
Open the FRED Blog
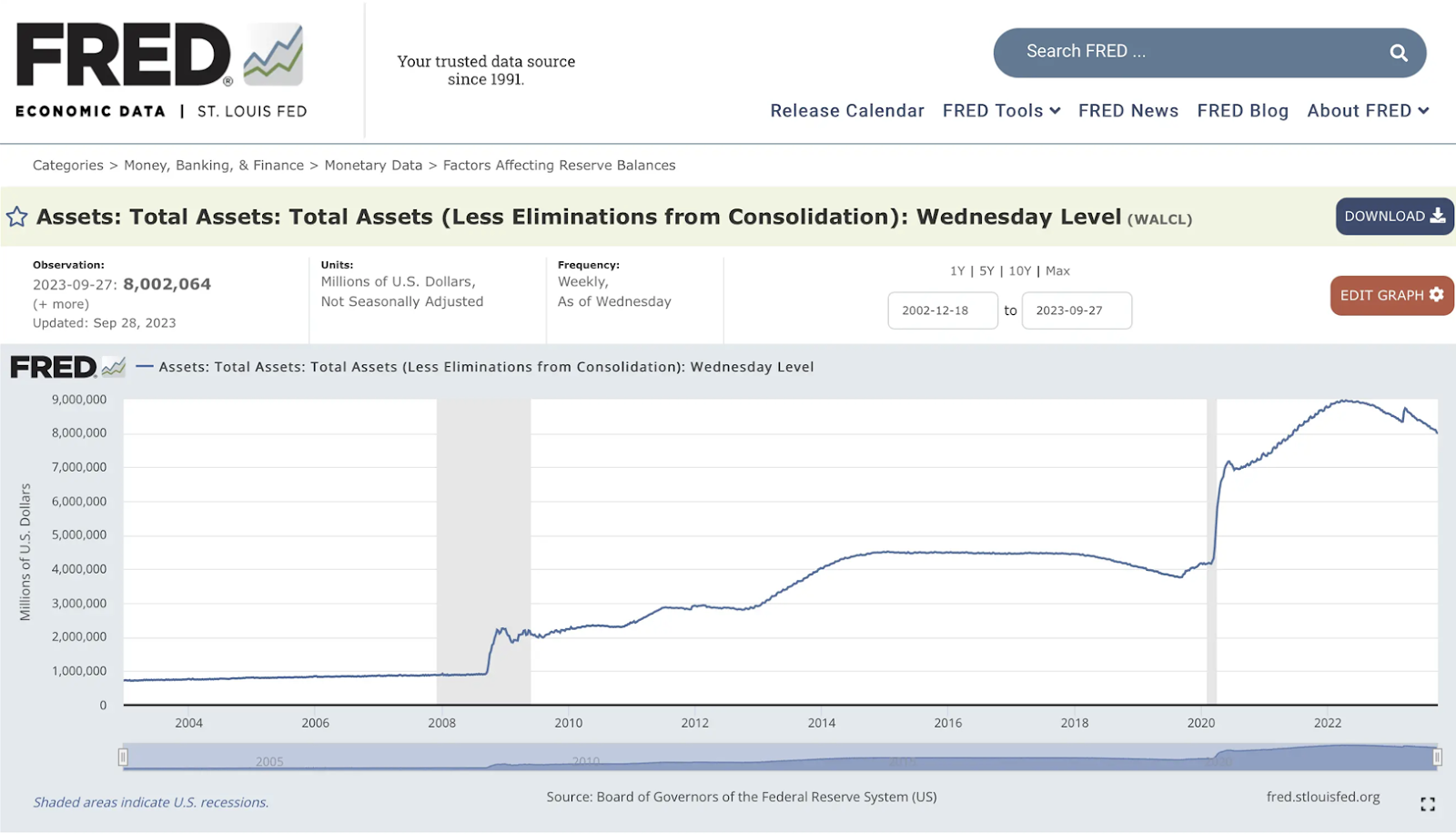point(1242,111)
